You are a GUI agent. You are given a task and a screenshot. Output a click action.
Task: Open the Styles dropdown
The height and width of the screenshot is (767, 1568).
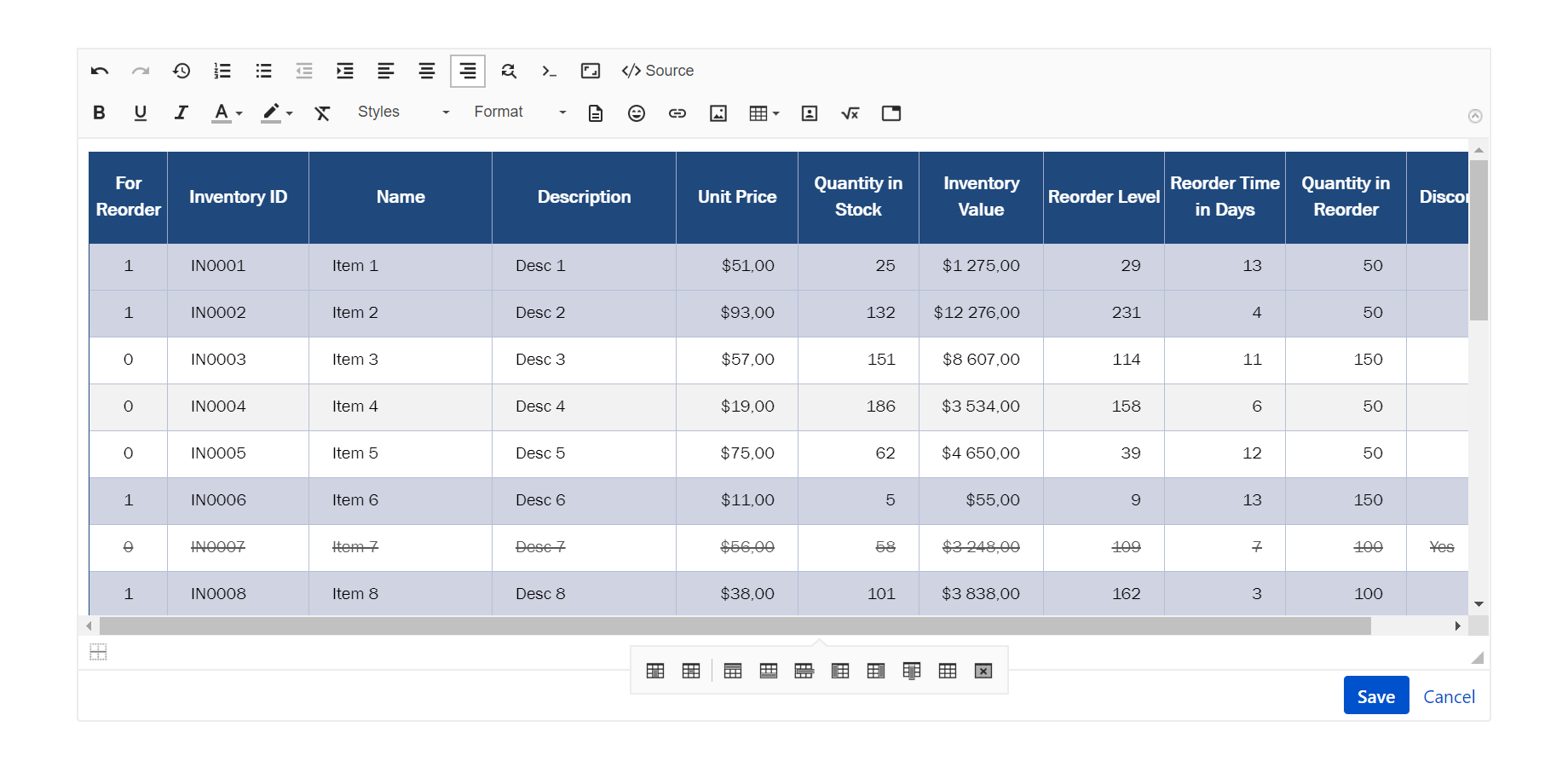click(x=402, y=112)
